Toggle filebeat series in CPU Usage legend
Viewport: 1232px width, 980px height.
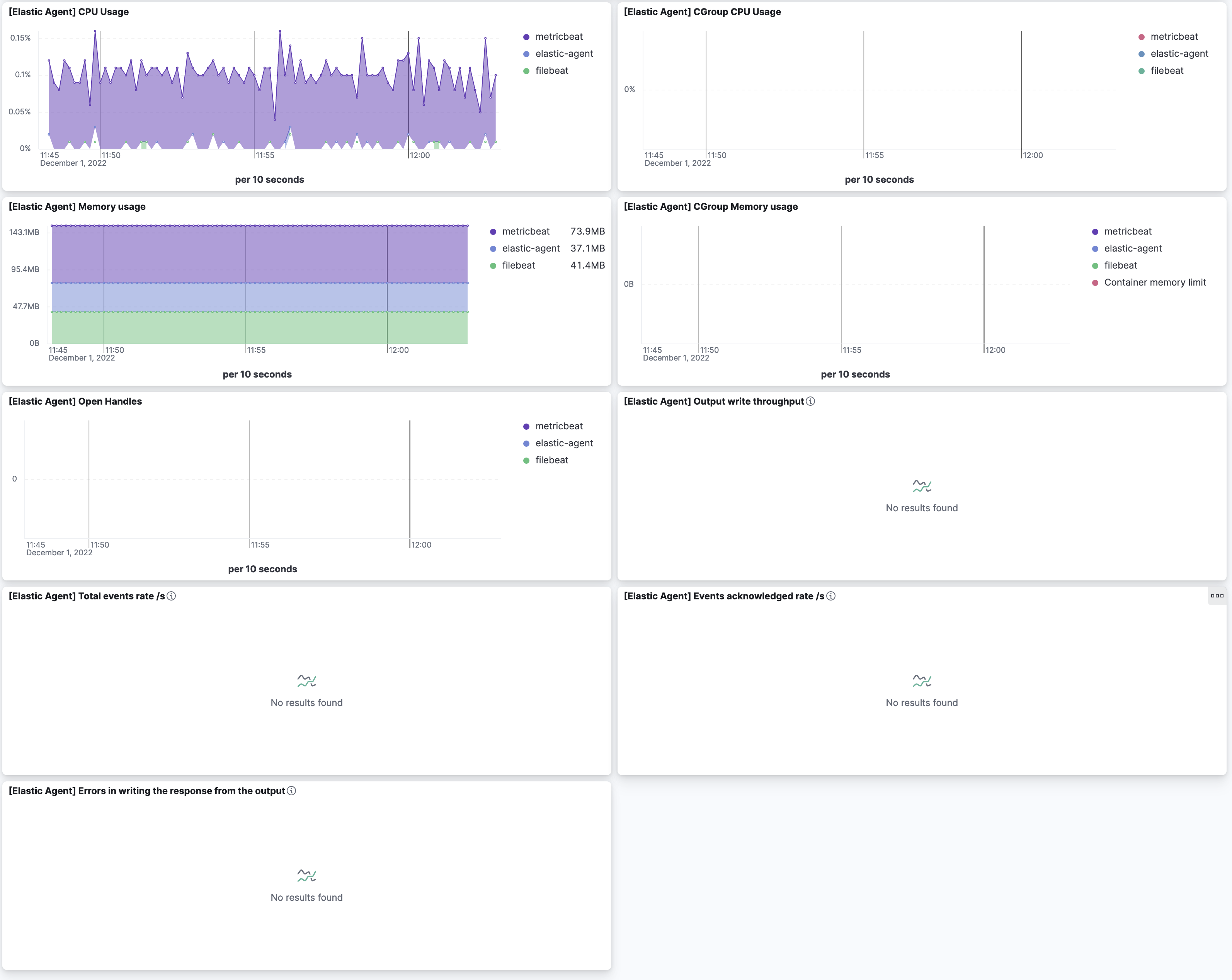[551, 71]
